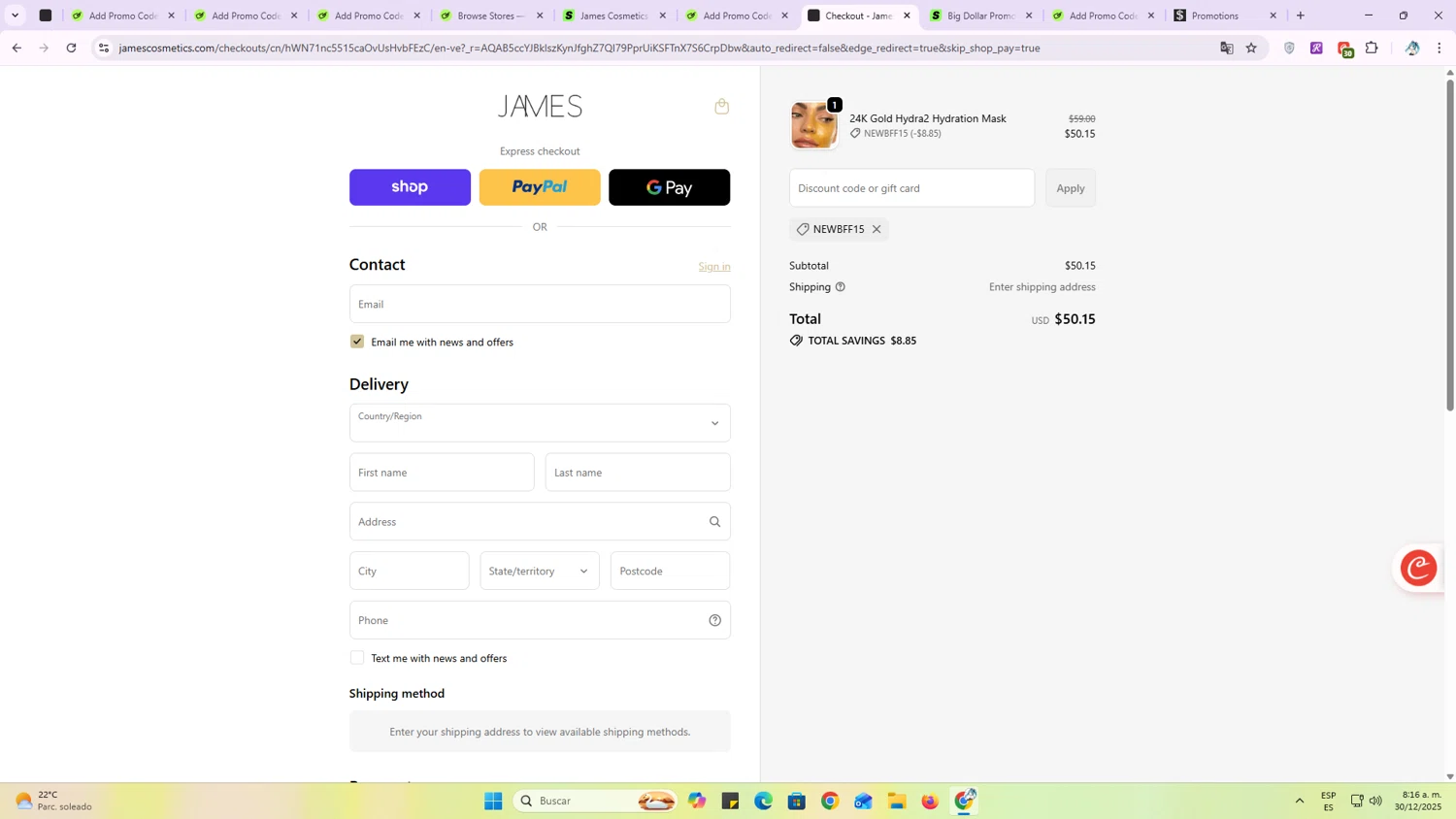This screenshot has height=819, width=1456.
Task: Open the Chrome three-dot menu
Action: [x=1439, y=48]
